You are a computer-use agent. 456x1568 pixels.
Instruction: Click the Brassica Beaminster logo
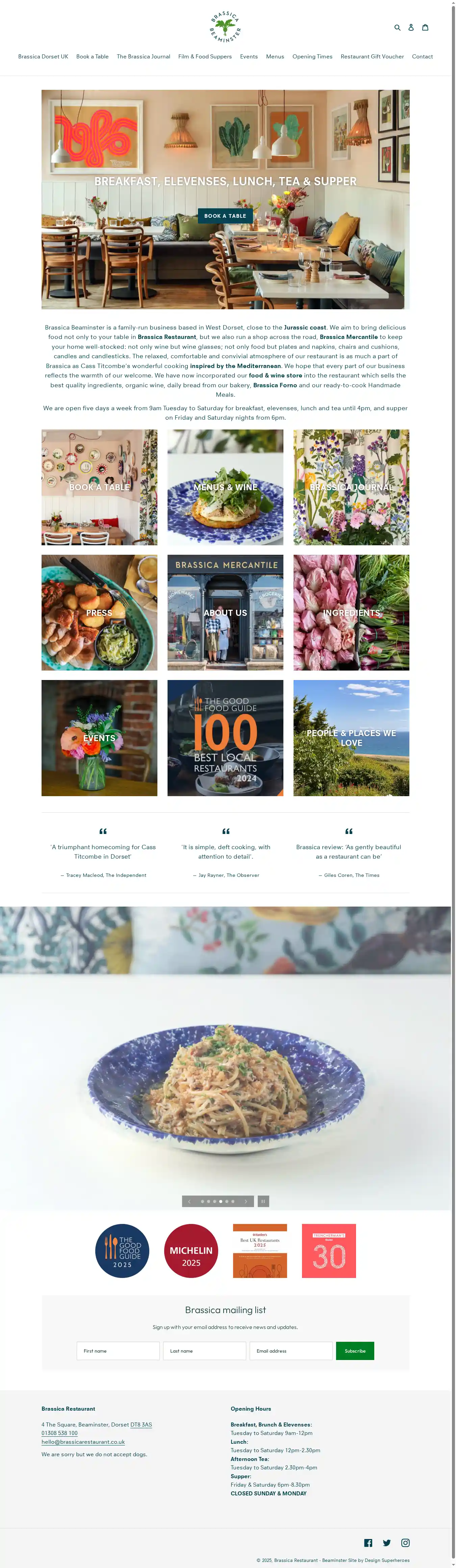225,26
